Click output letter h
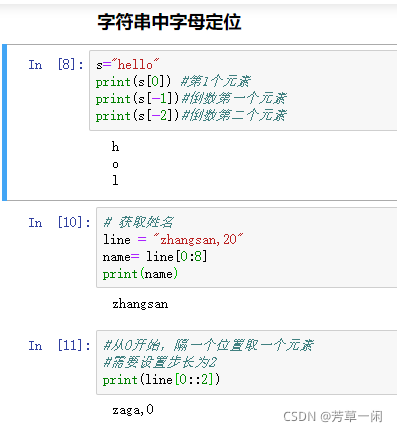Viewport: 397px width, 432px height. [115, 147]
